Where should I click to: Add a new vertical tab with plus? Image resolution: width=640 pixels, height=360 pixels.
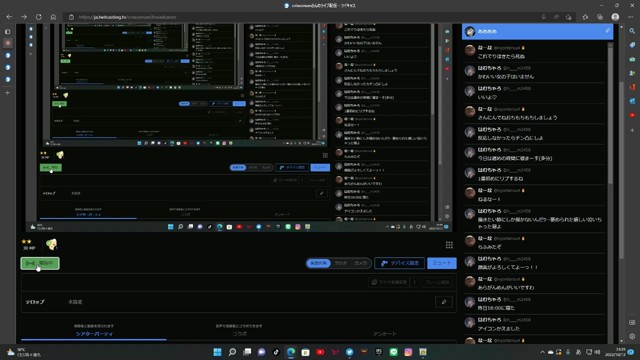tap(8, 93)
